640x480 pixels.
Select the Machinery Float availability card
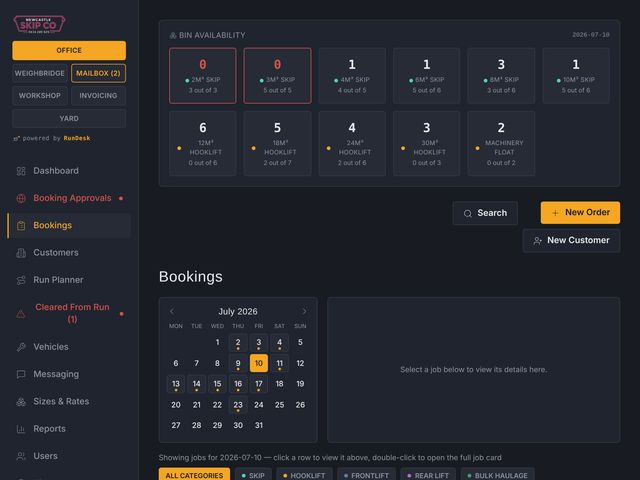click(x=501, y=144)
